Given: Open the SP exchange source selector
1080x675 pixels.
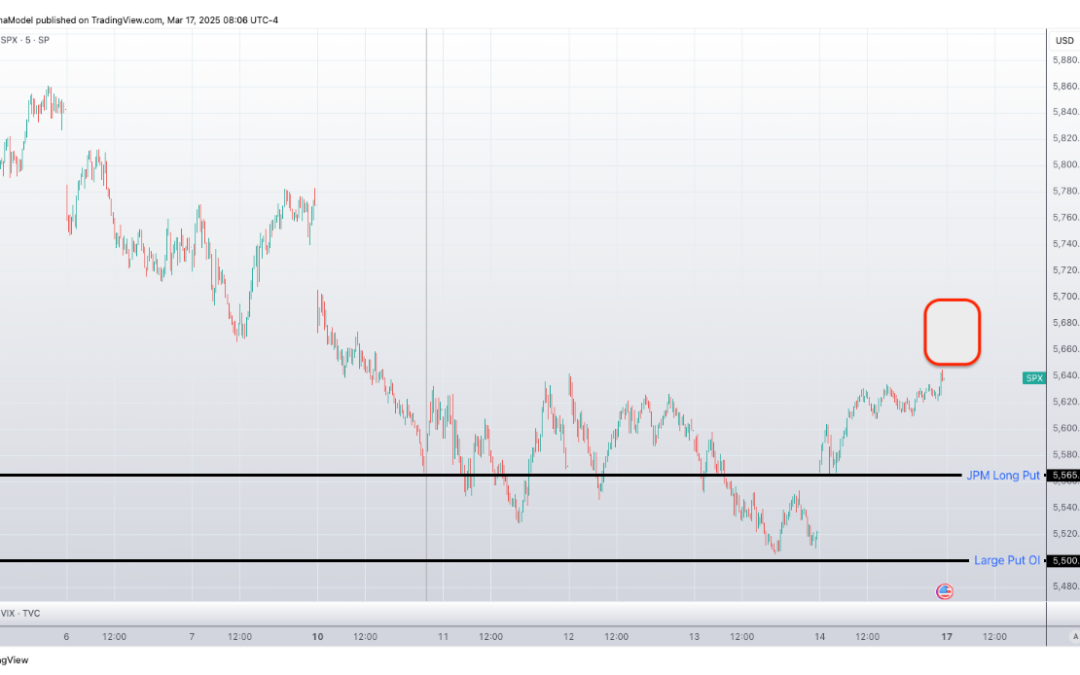Looking at the screenshot, I should (x=42, y=39).
